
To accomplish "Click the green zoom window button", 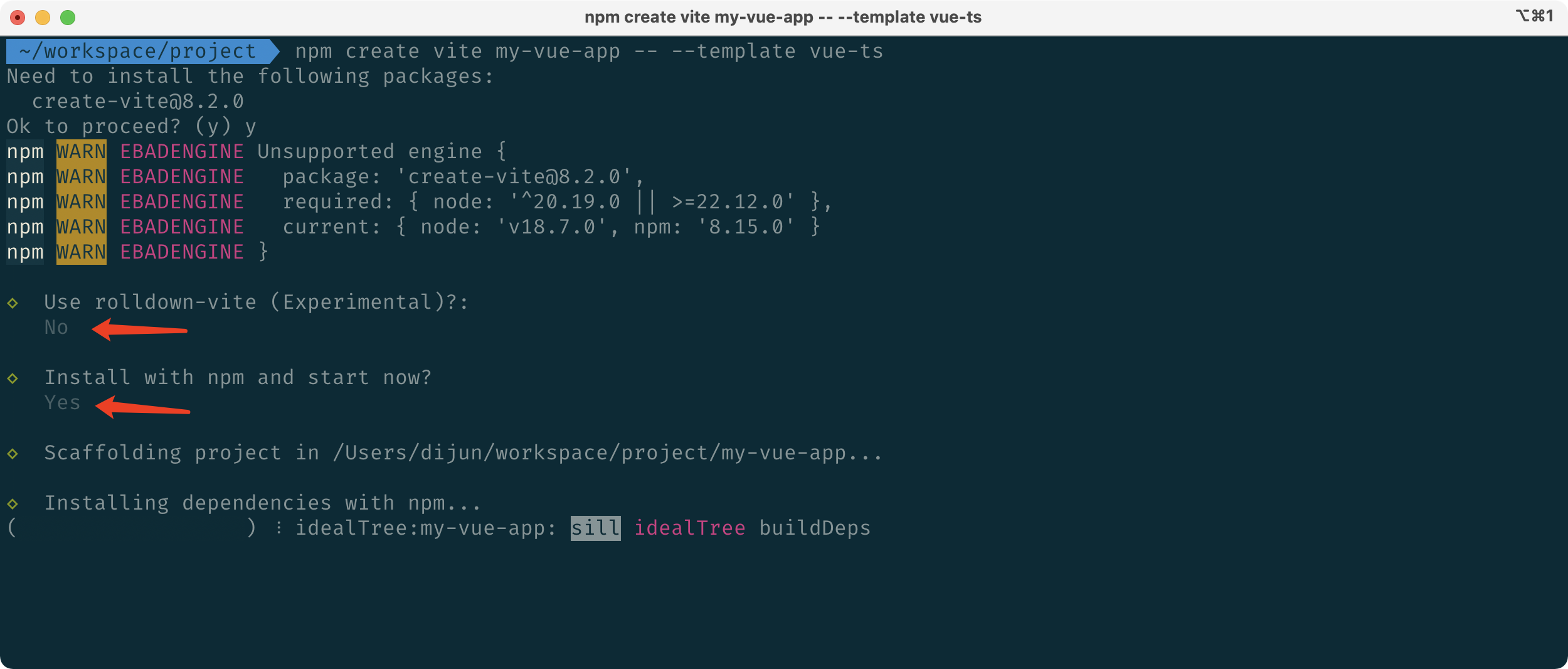I will [x=68, y=18].
